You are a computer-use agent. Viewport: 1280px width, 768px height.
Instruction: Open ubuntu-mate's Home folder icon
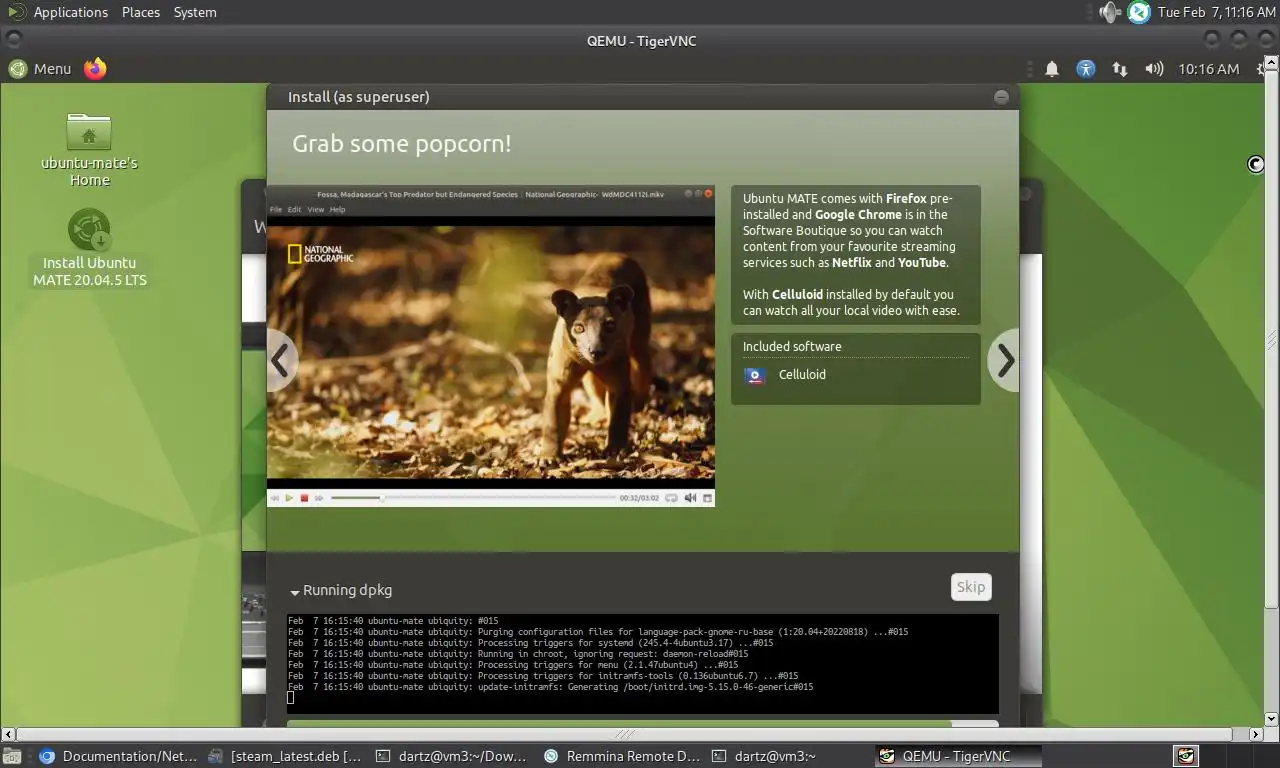[89, 149]
